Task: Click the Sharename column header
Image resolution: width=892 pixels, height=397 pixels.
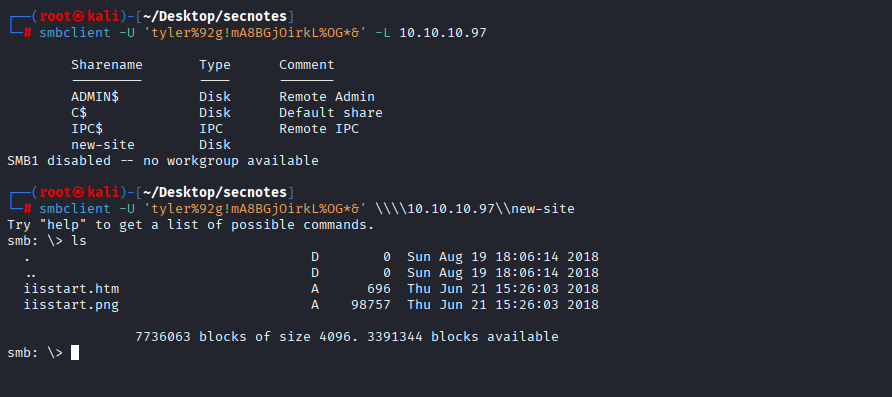Action: pyautogui.click(x=107, y=65)
